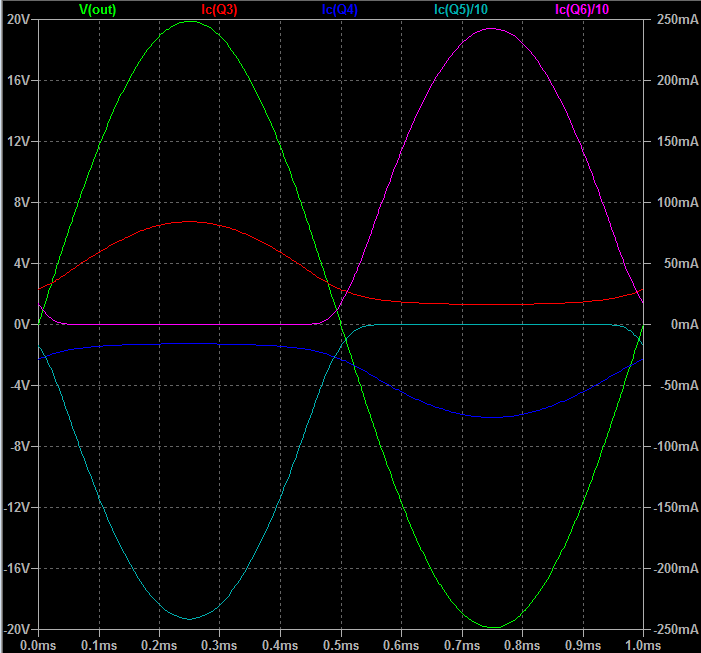The width and height of the screenshot is (701, 653).
Task: Click the -16V left axis label
Action: tap(17, 569)
